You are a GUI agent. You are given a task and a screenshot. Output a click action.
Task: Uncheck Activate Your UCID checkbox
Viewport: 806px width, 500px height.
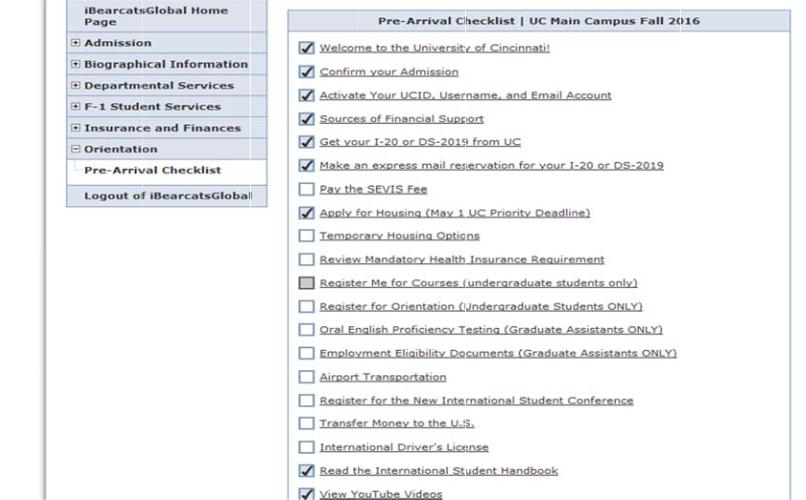pyautogui.click(x=306, y=95)
